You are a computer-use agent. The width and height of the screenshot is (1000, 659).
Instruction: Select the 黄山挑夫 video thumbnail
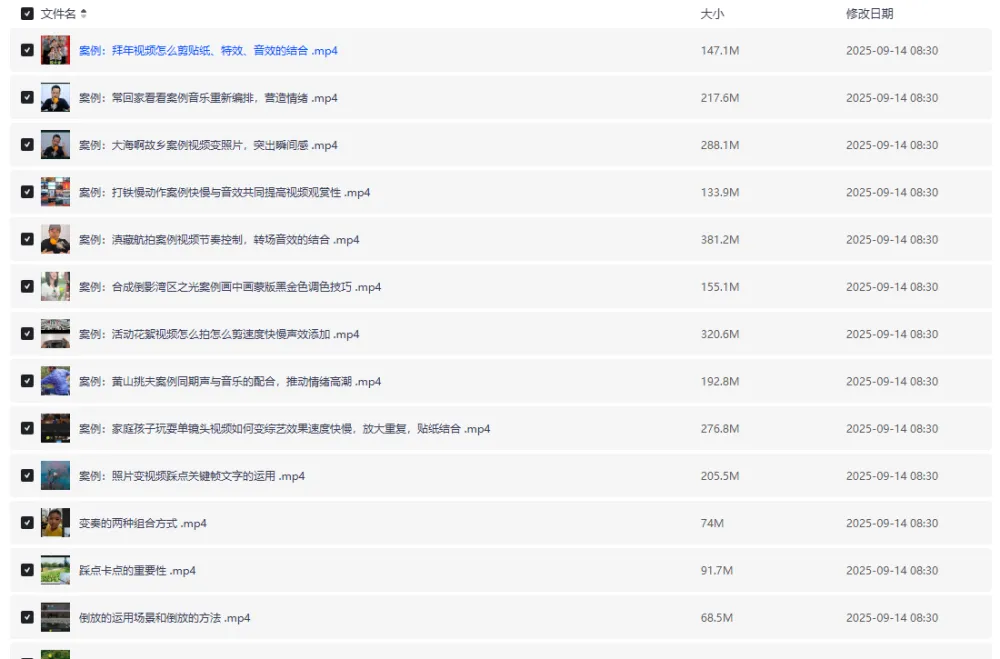tap(55, 381)
